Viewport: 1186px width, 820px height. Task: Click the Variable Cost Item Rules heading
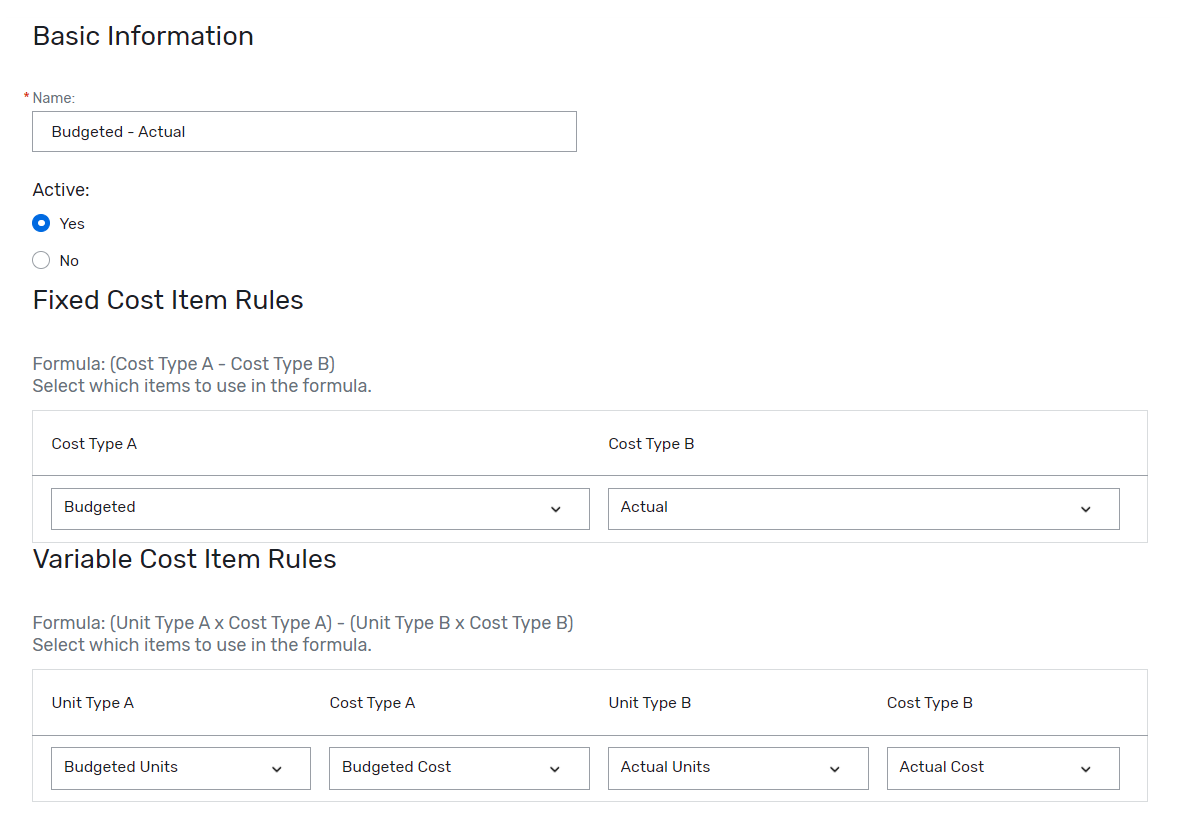click(x=185, y=559)
